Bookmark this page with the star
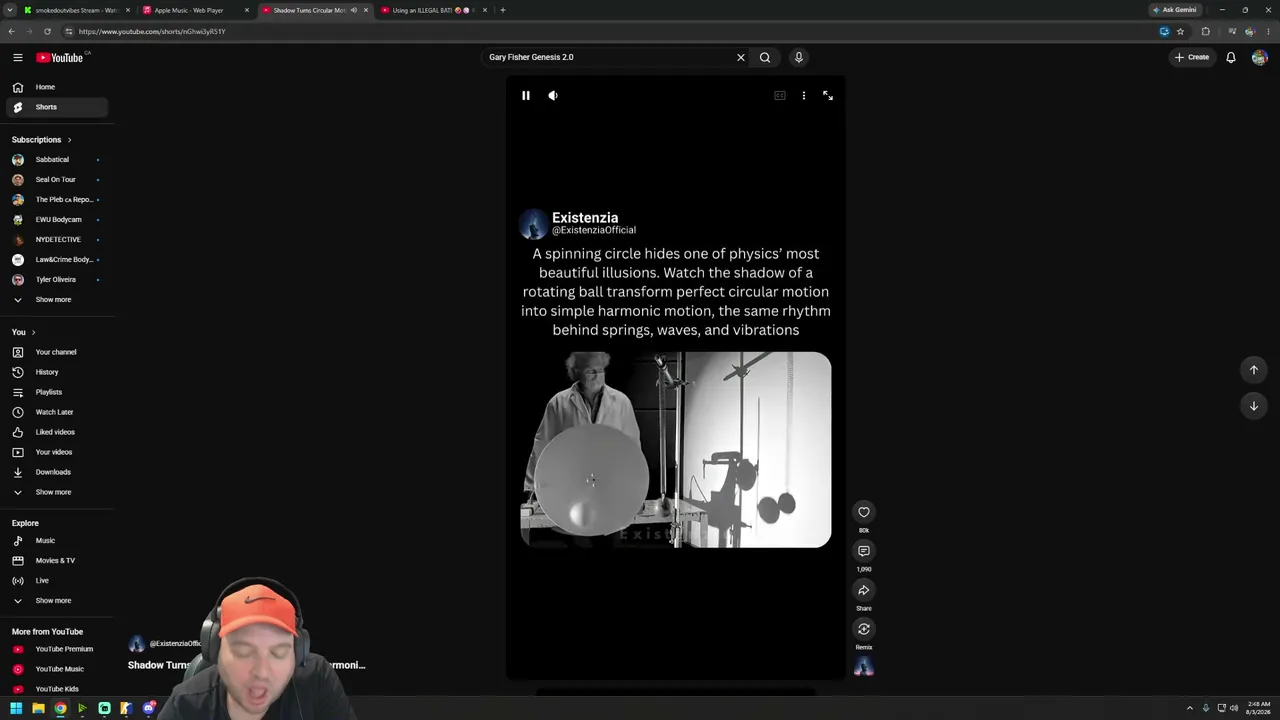 pyautogui.click(x=1180, y=31)
